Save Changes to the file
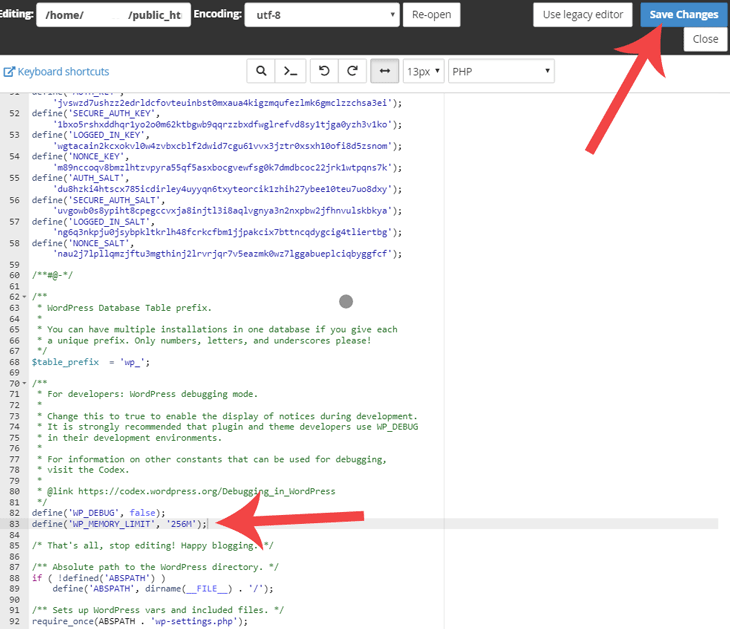This screenshot has width=730, height=629. [683, 15]
